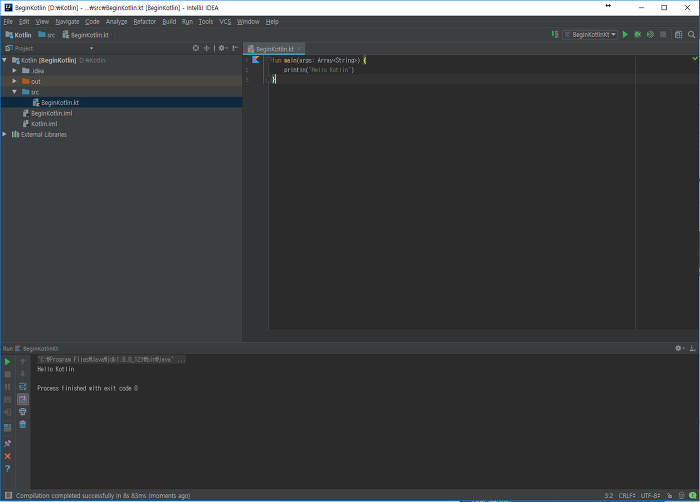
Task: Collapse the src folder node
Action: point(15,92)
